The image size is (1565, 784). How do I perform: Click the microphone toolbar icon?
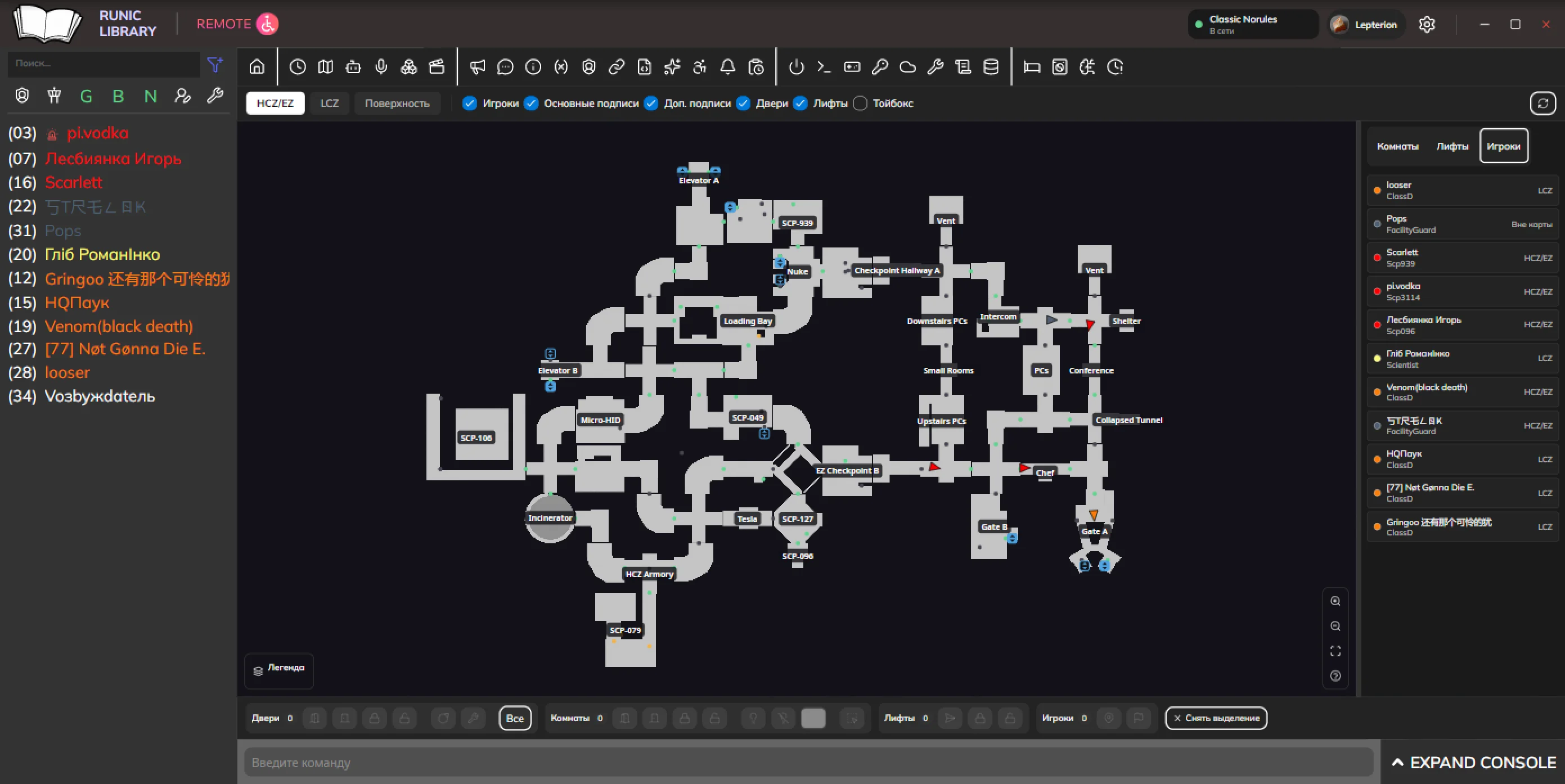(x=381, y=67)
